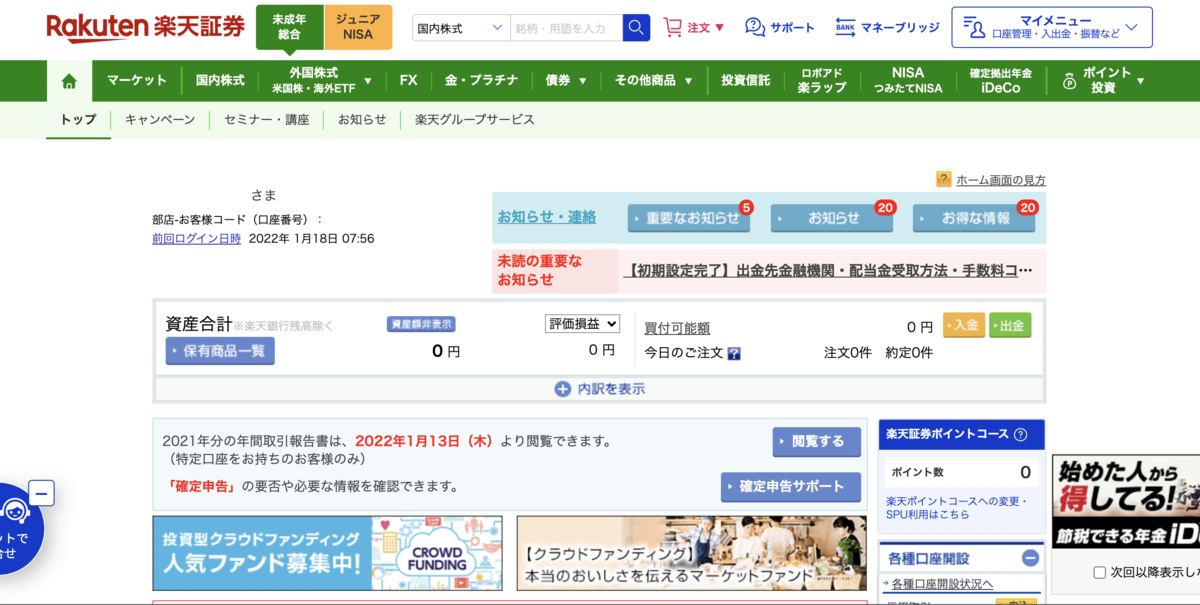
Task: Open 投資型クラウドファンディング 人気ファンド募集中 banner
Action: 327,552
